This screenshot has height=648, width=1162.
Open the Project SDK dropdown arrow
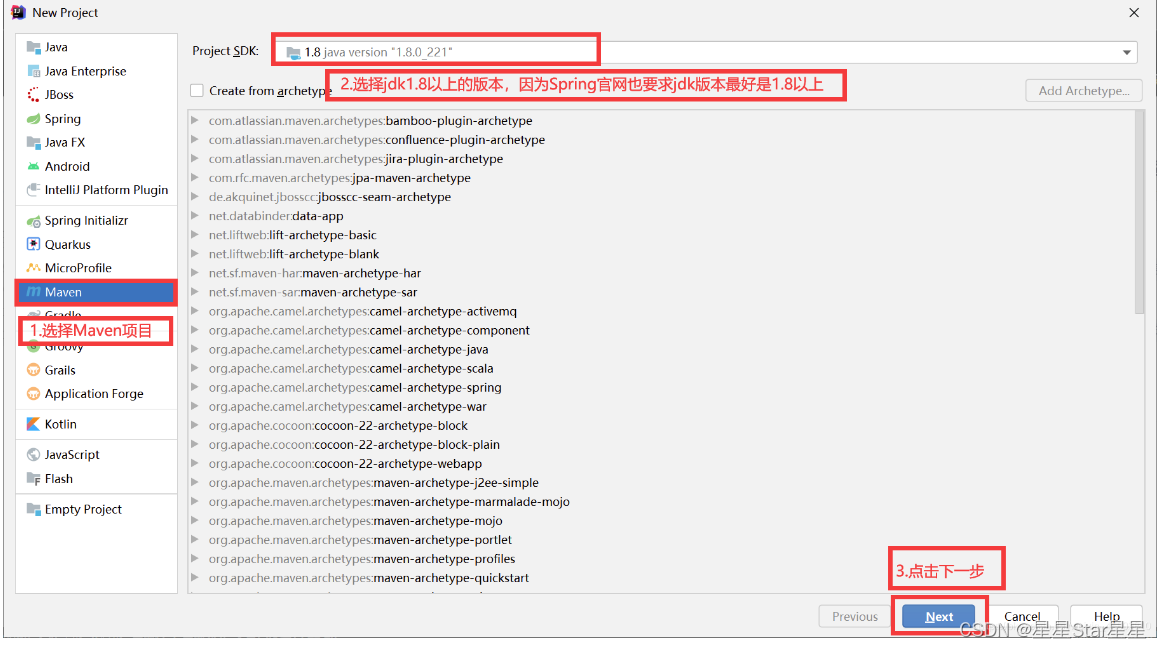[x=1126, y=53]
